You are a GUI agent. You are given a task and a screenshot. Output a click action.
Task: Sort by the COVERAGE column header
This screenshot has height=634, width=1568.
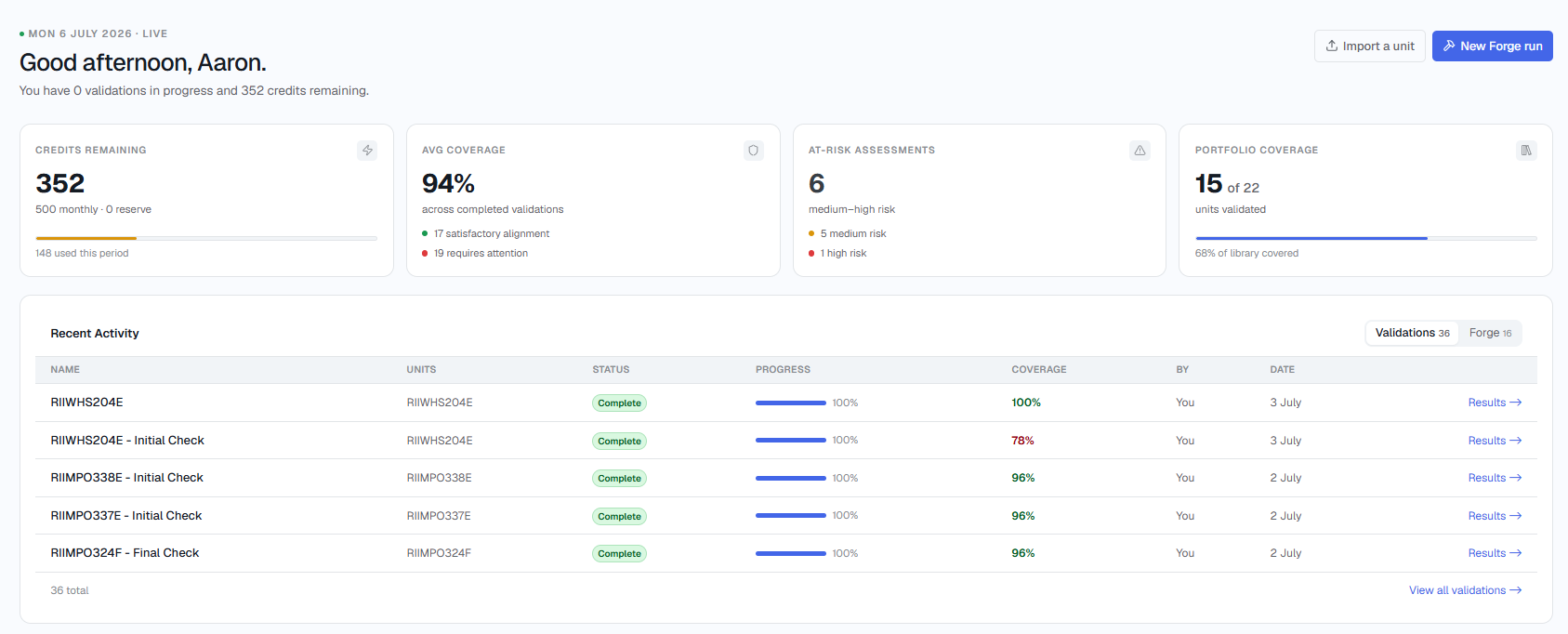point(1039,370)
